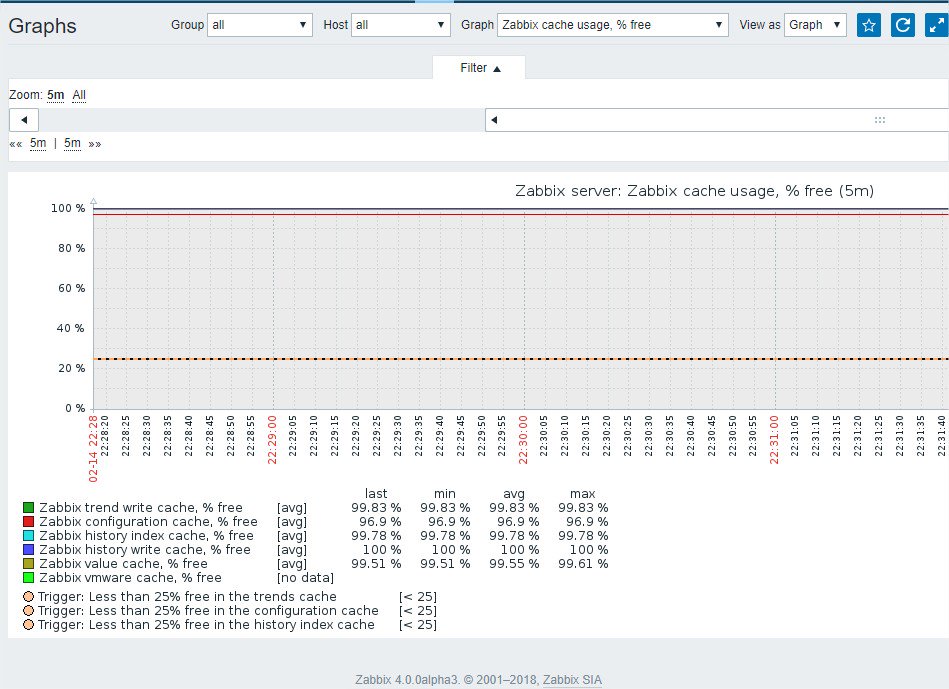Click the double left arrows «« link

[16, 144]
